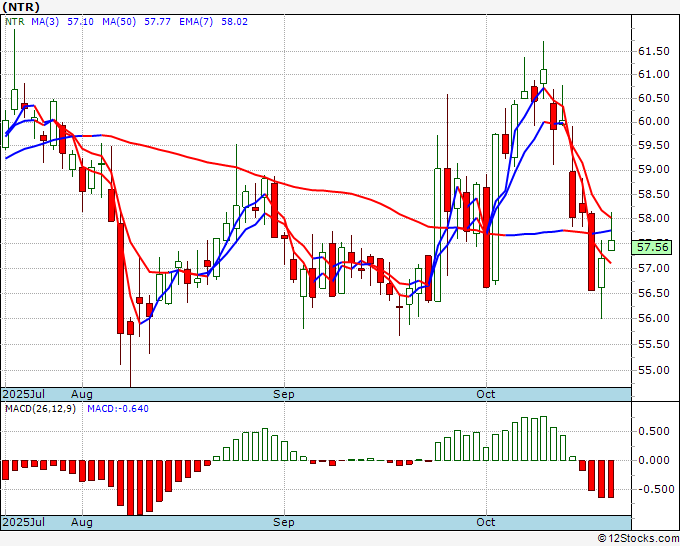Click the 59.00 price axis label

(654, 170)
